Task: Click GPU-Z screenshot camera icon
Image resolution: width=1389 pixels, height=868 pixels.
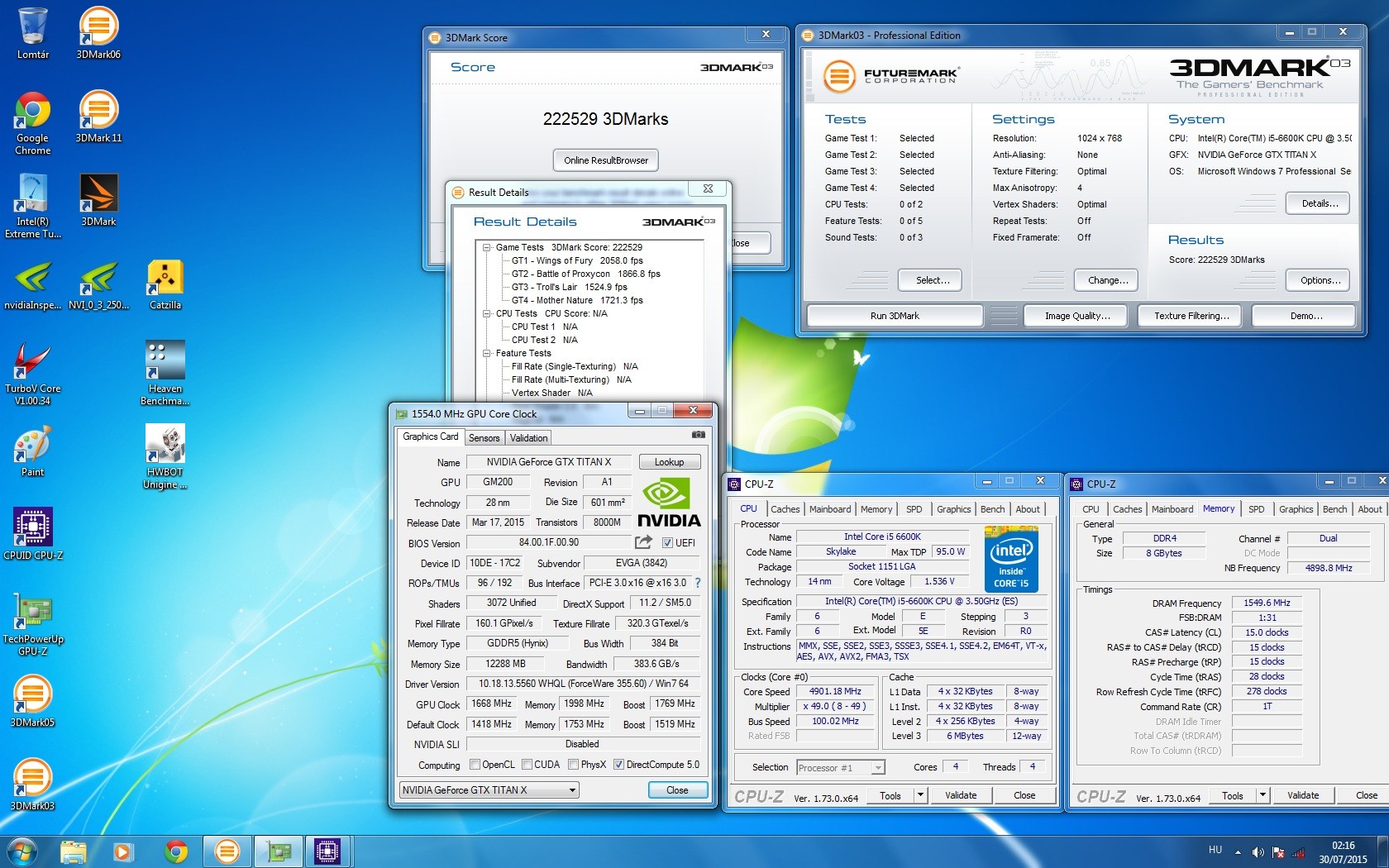Action: point(699,435)
